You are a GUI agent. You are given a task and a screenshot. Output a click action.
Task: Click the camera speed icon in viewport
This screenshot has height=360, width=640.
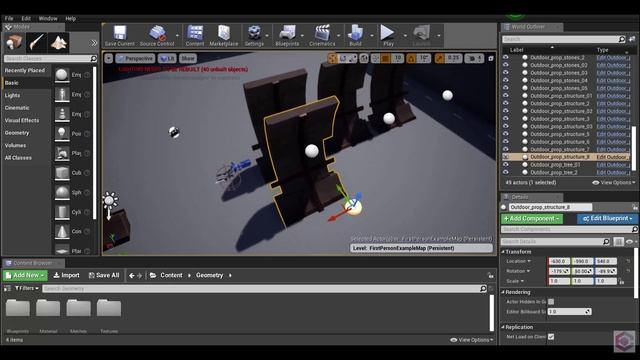point(473,59)
